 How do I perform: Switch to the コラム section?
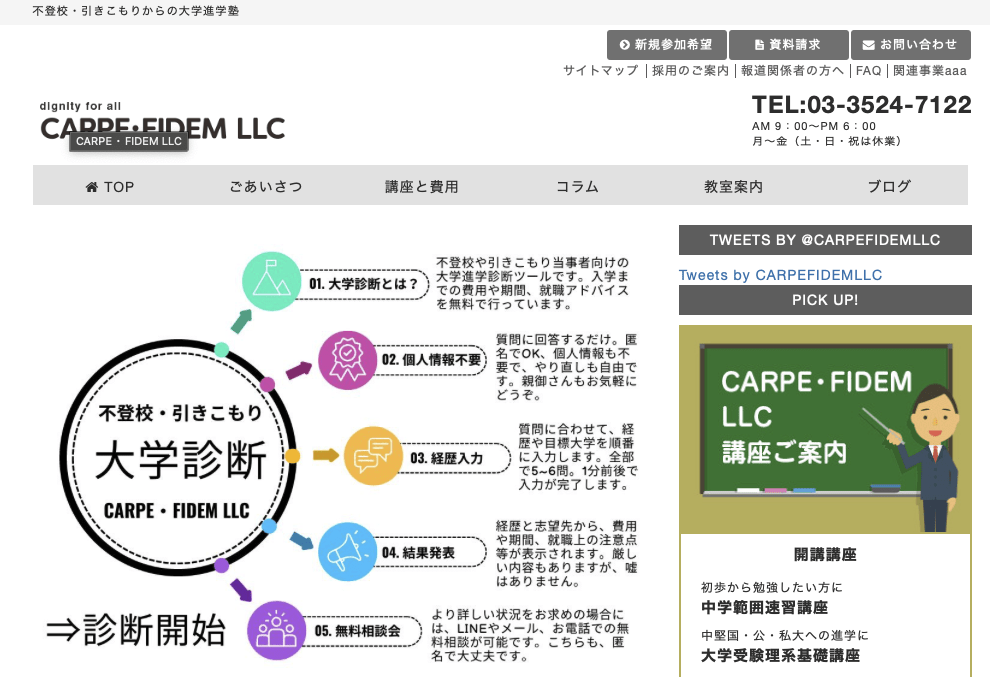[x=577, y=186]
